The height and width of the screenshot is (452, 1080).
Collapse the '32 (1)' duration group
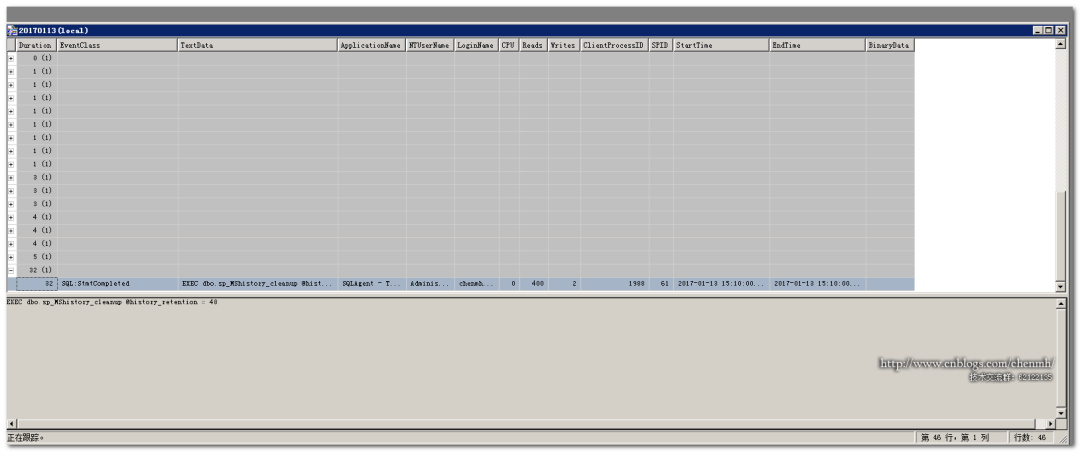(11, 270)
